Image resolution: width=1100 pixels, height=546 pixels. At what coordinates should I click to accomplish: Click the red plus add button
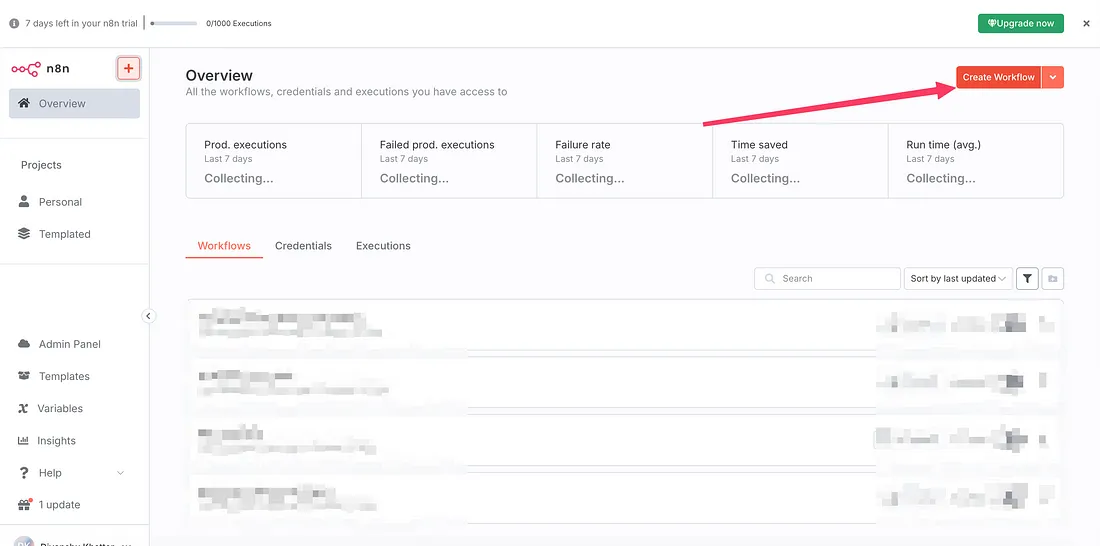click(128, 68)
